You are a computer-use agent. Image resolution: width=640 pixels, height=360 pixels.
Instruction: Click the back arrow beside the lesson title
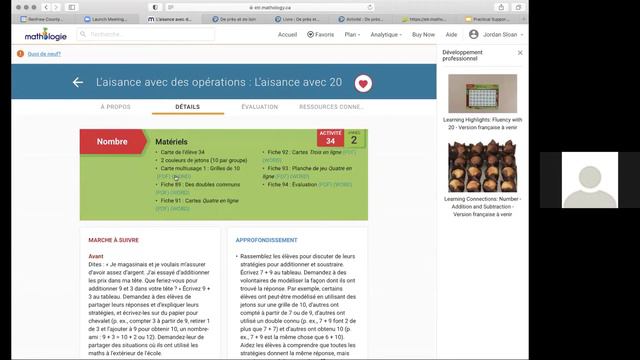coord(78,82)
